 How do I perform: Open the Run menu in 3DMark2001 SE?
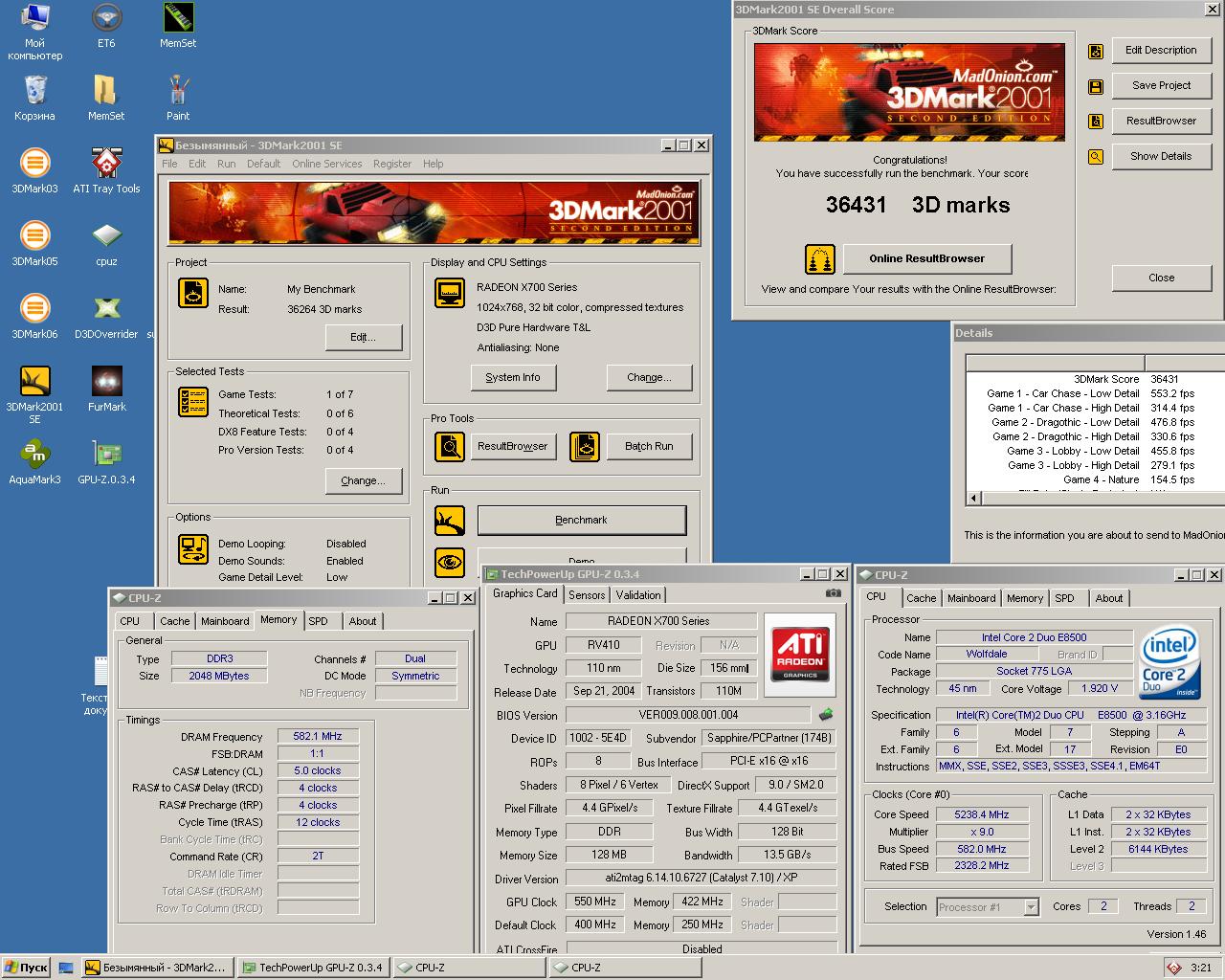click(x=226, y=164)
